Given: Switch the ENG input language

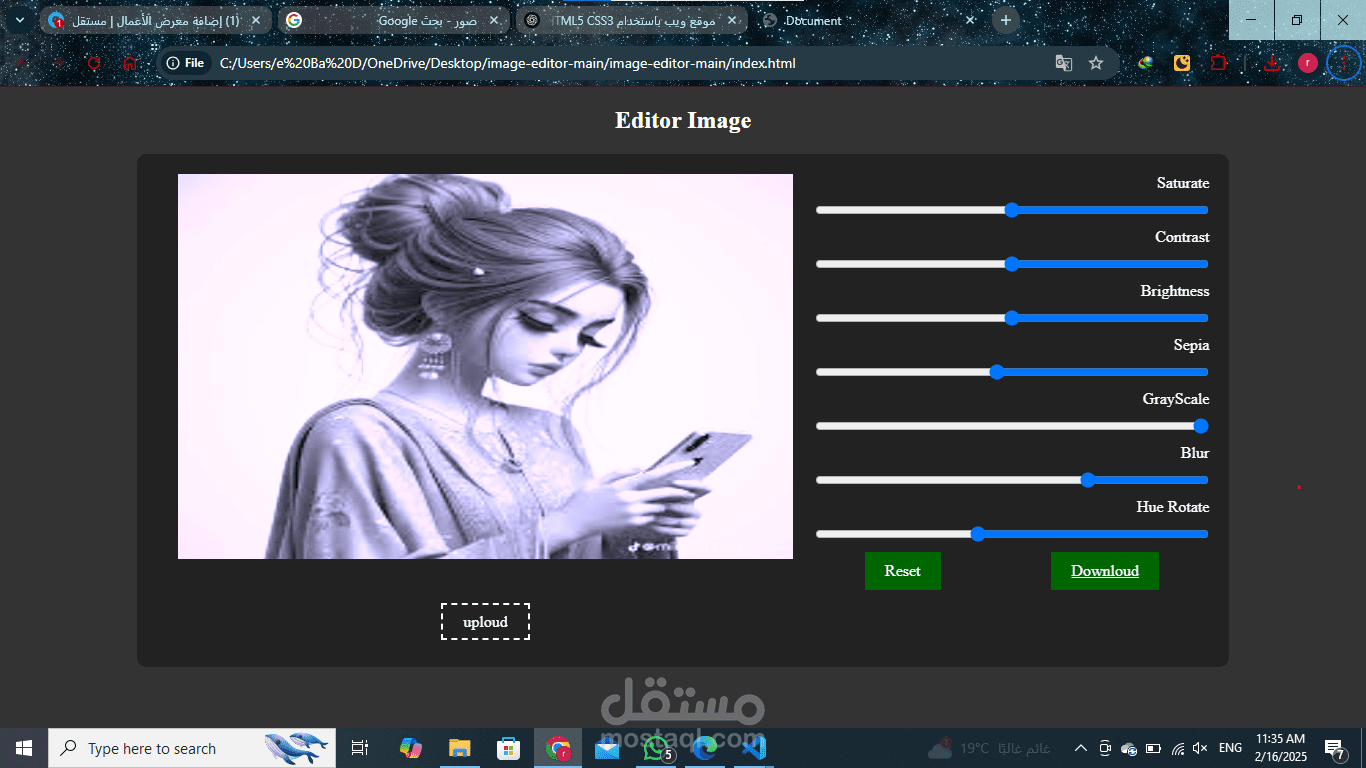Looking at the screenshot, I should [1231, 748].
